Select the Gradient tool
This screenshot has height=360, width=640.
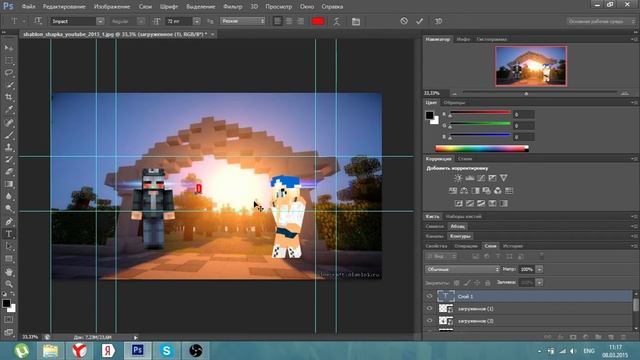pos(9,184)
